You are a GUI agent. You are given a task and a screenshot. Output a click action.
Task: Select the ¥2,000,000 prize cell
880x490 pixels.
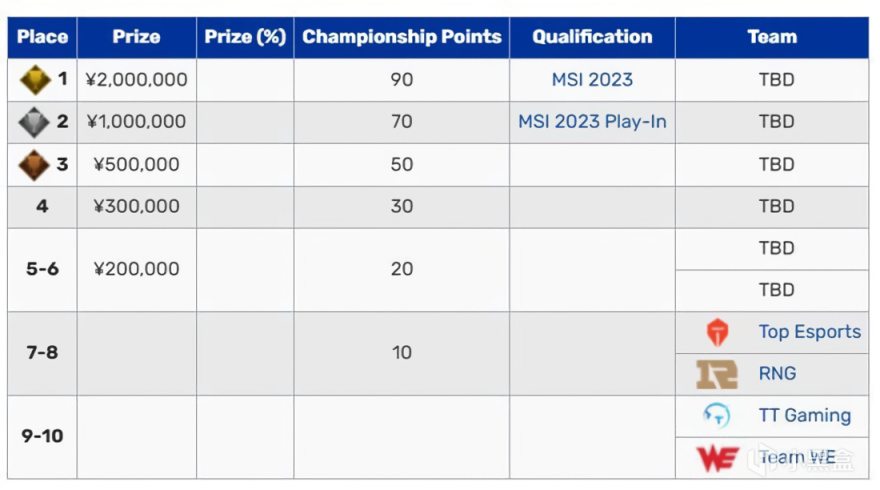[136, 80]
